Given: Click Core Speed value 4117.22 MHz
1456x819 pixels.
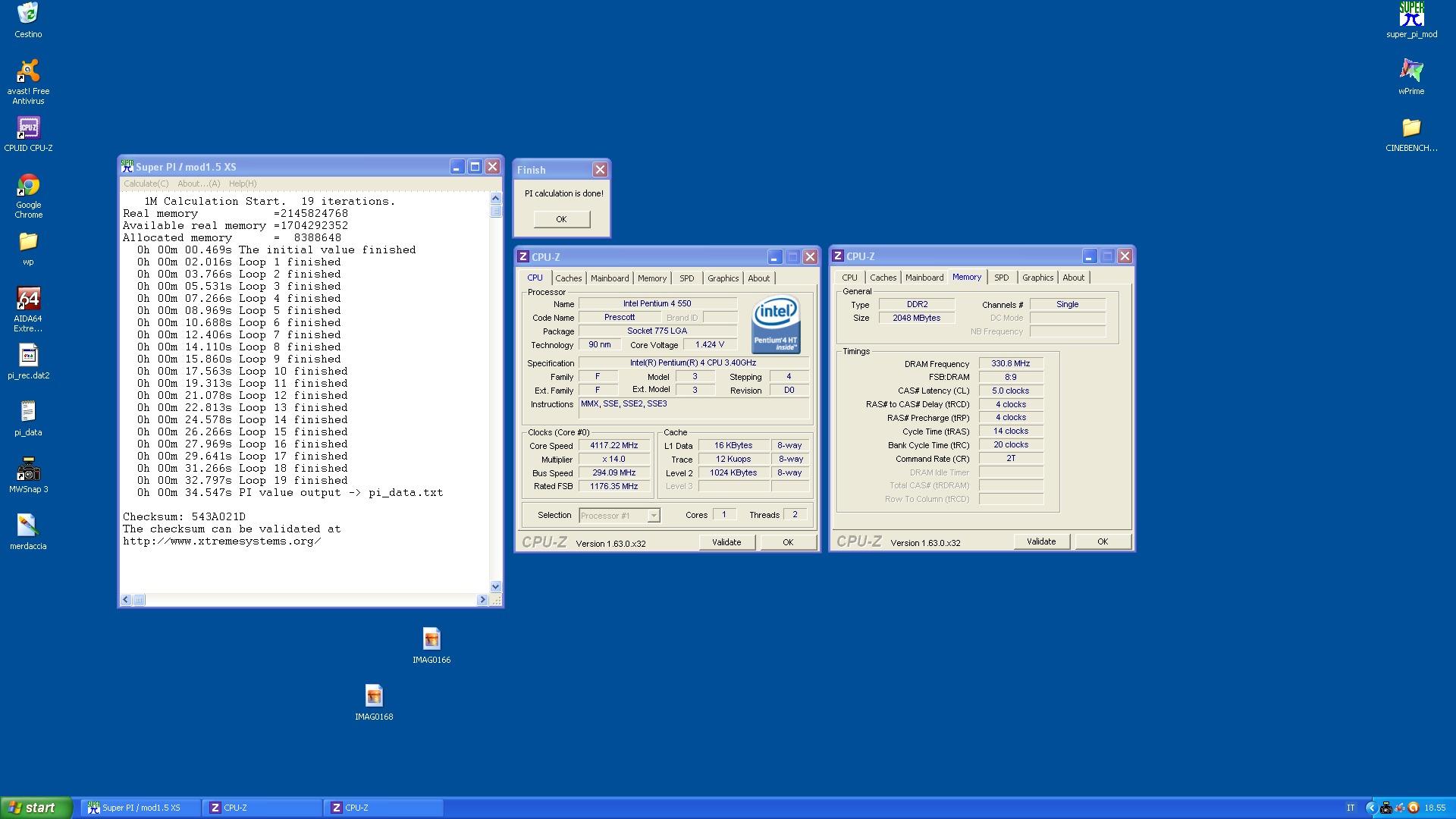Looking at the screenshot, I should pyautogui.click(x=614, y=446).
